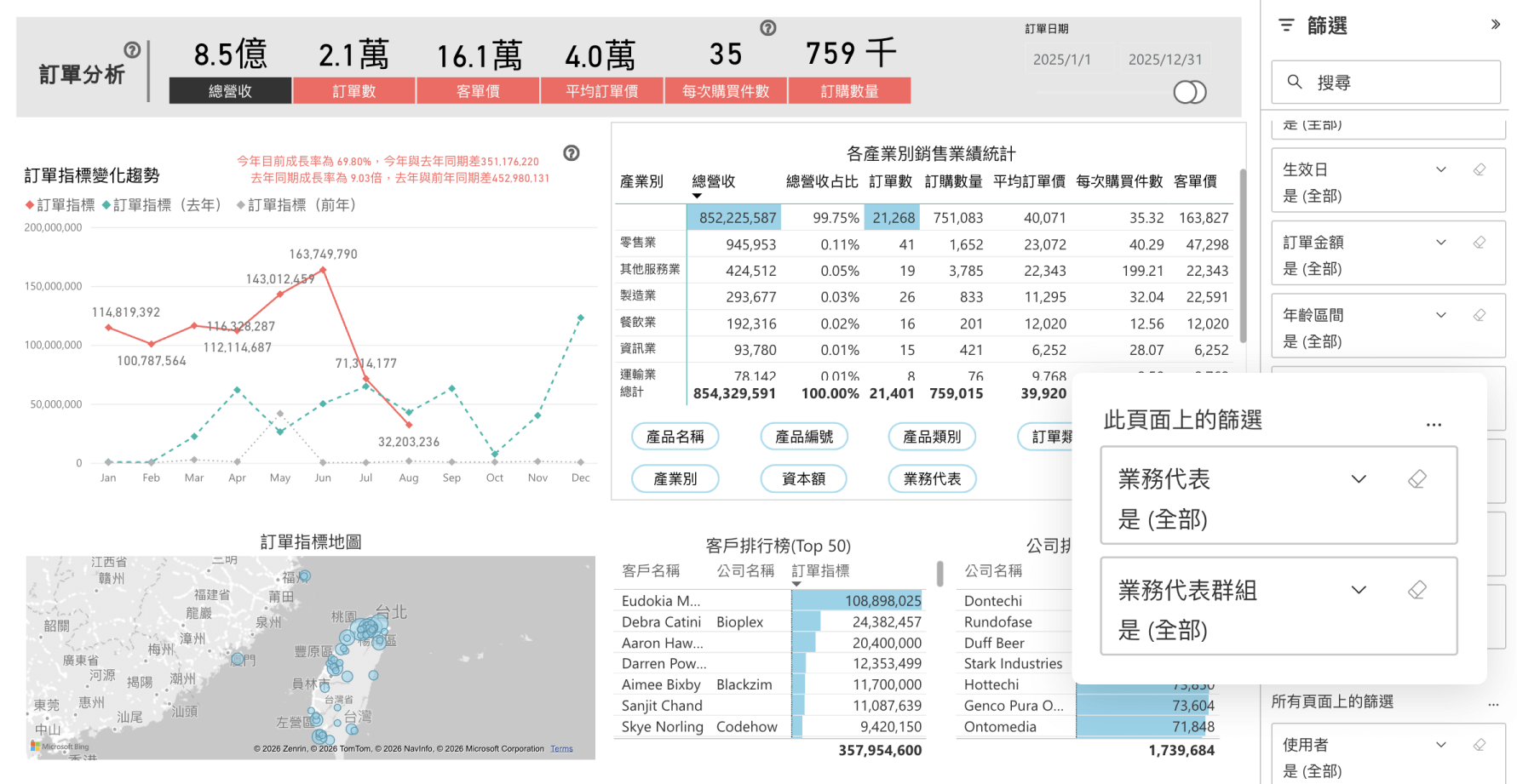Clear the 訂單金額 filter eraser icon
This screenshot has width=1517, height=784.
tap(1480, 243)
